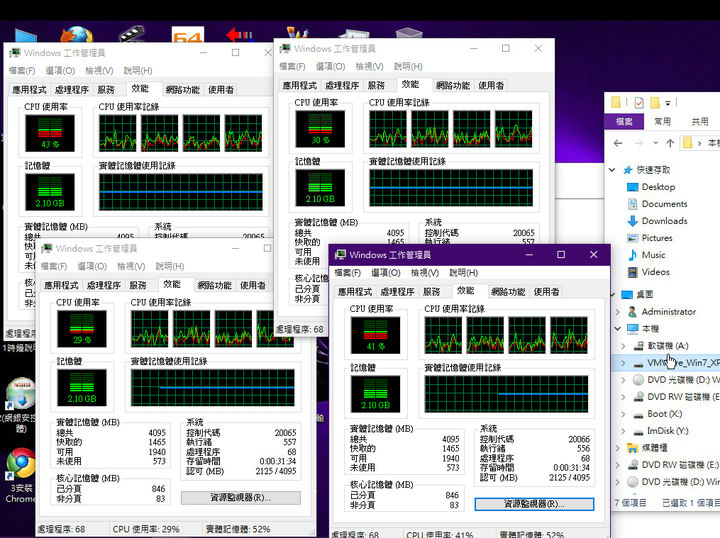Expand the ImDisk (Y:) node
Screen dimensions: 720x538
point(623,431)
